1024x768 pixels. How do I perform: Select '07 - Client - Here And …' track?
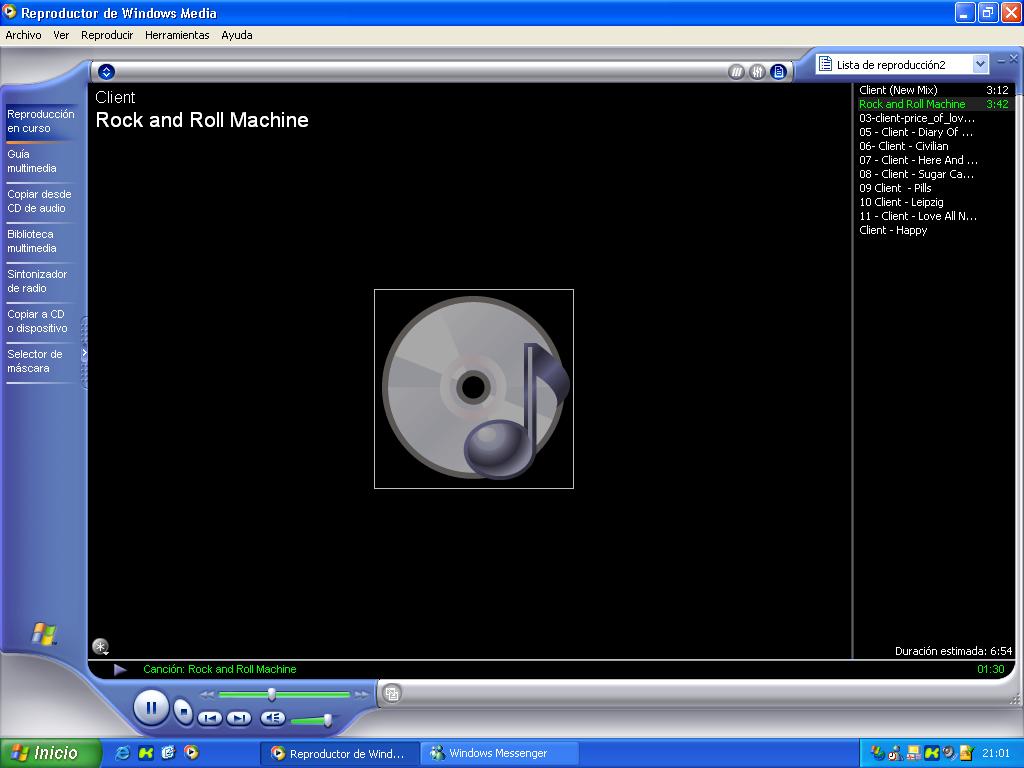click(934, 160)
